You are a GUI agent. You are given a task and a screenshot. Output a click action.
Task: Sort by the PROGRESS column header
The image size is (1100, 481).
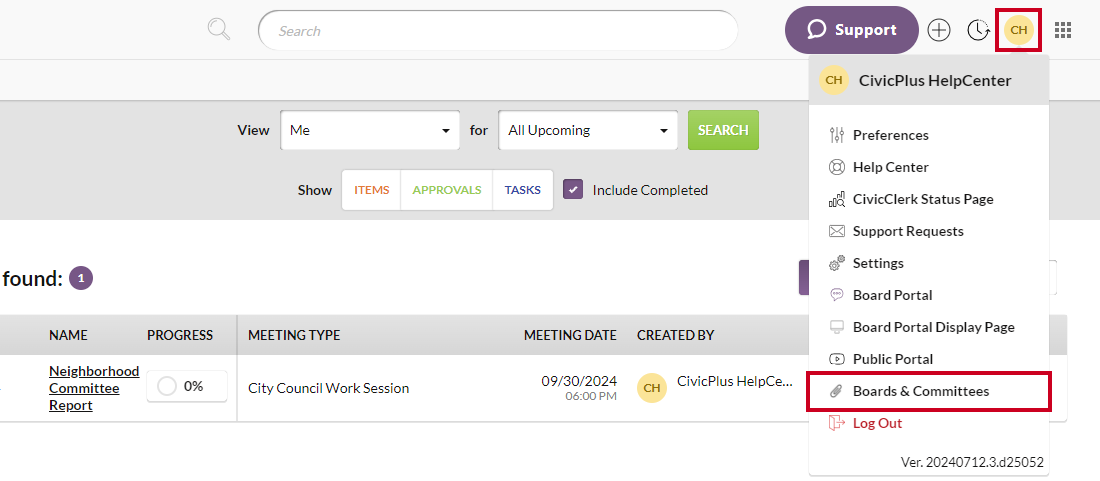pyautogui.click(x=180, y=335)
